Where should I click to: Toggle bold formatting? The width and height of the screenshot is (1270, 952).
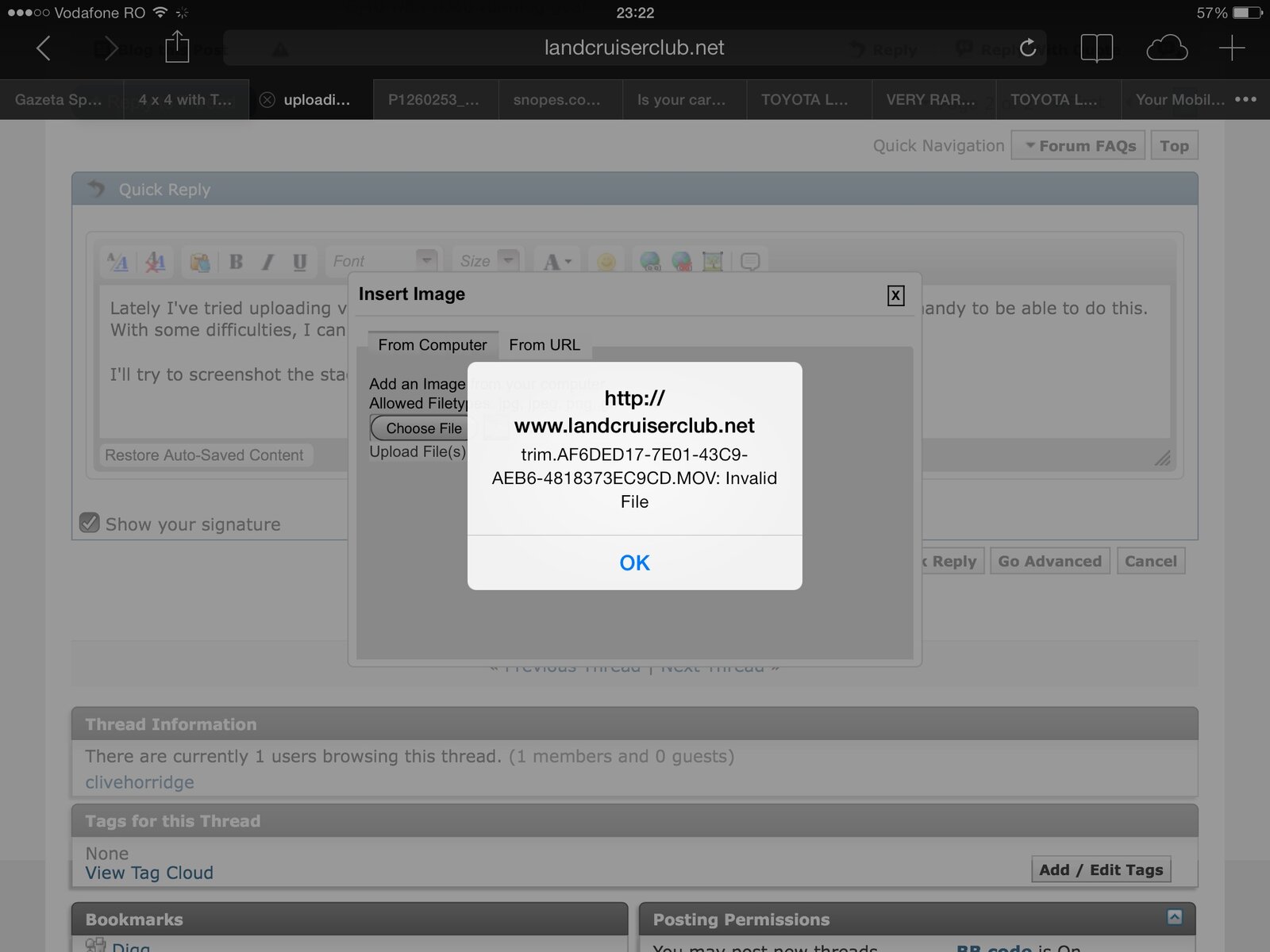click(236, 262)
